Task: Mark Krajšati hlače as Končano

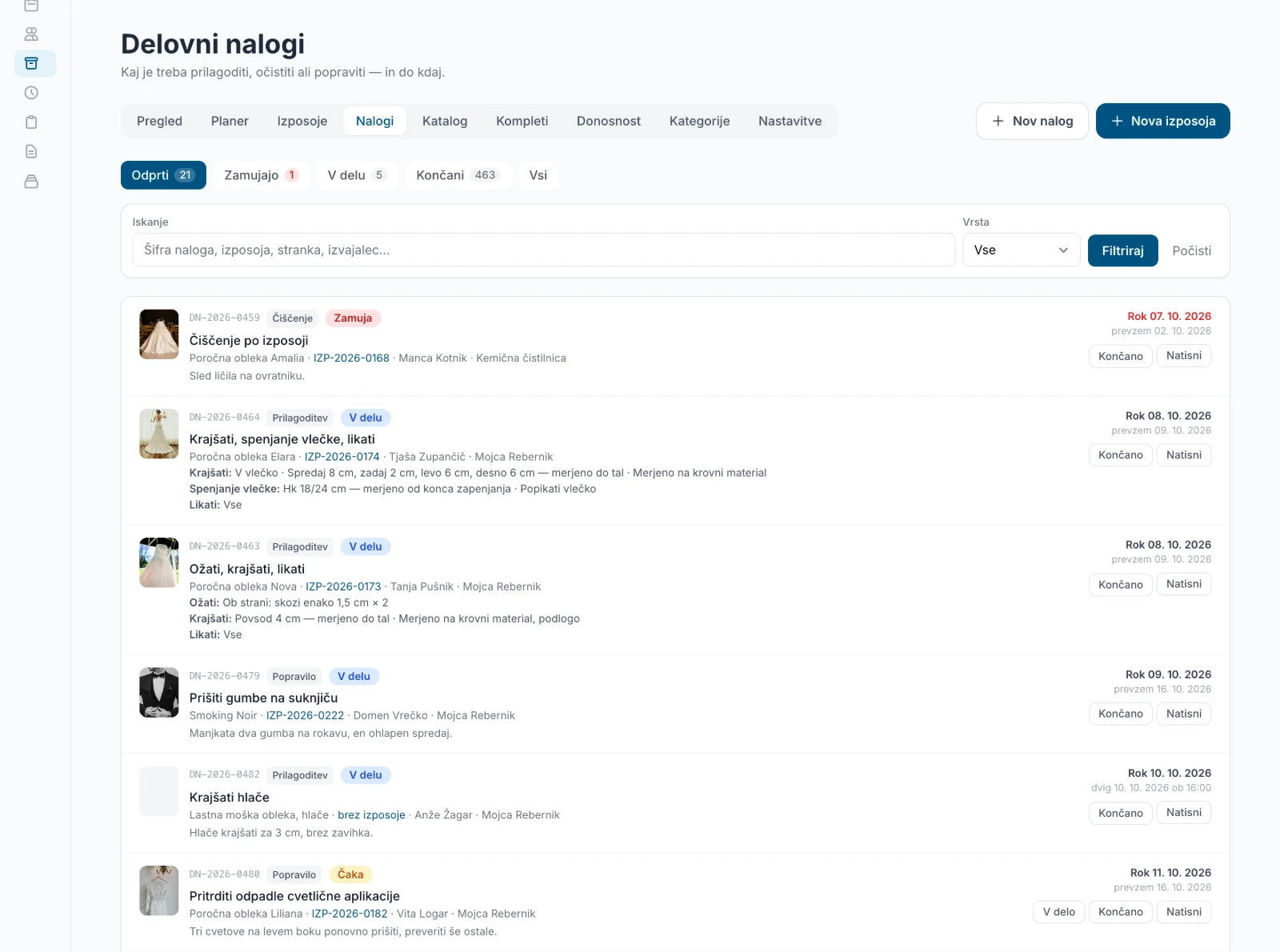Action: click(1120, 813)
